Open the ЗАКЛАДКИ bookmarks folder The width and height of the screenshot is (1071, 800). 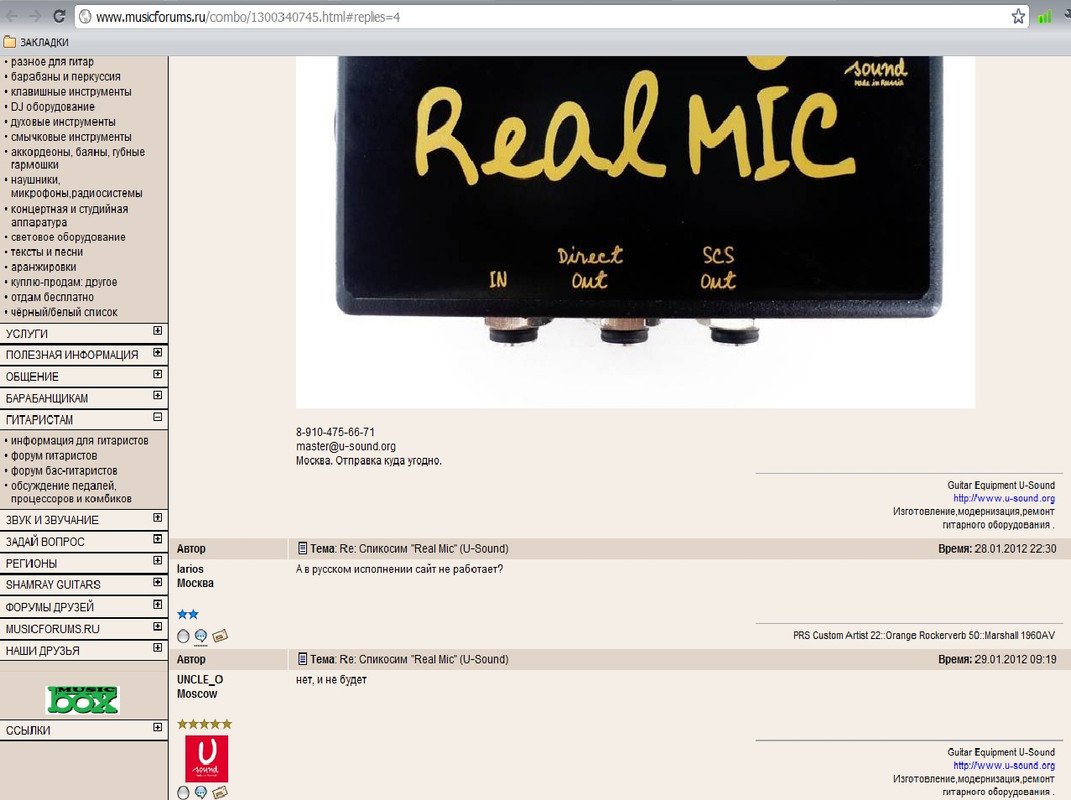tap(36, 42)
